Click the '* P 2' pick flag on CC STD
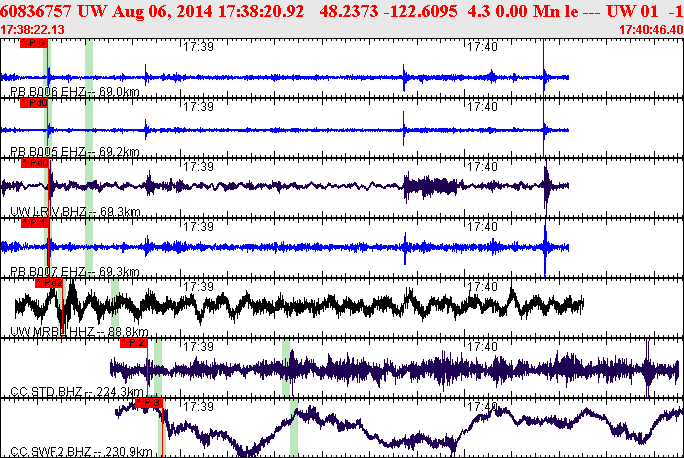684x458 pixels. tap(134, 343)
